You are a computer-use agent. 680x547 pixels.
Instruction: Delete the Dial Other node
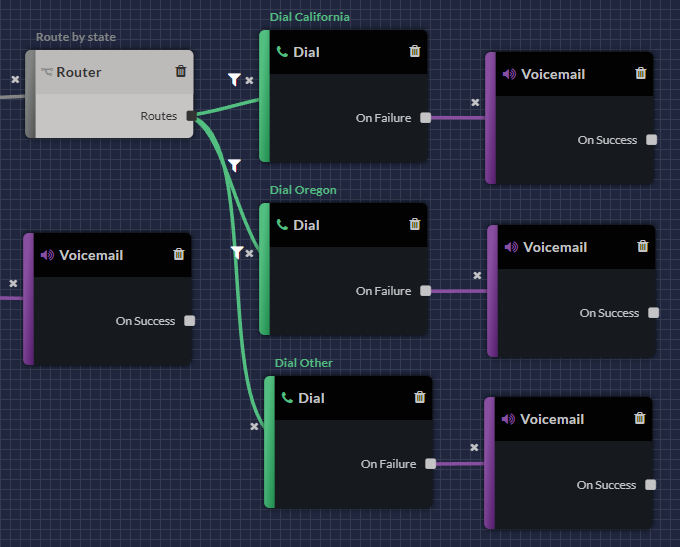420,397
